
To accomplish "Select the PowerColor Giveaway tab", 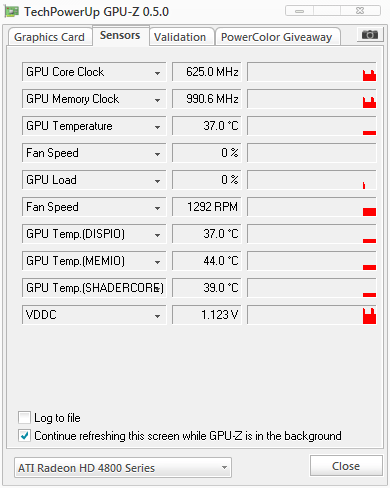I will point(277,37).
